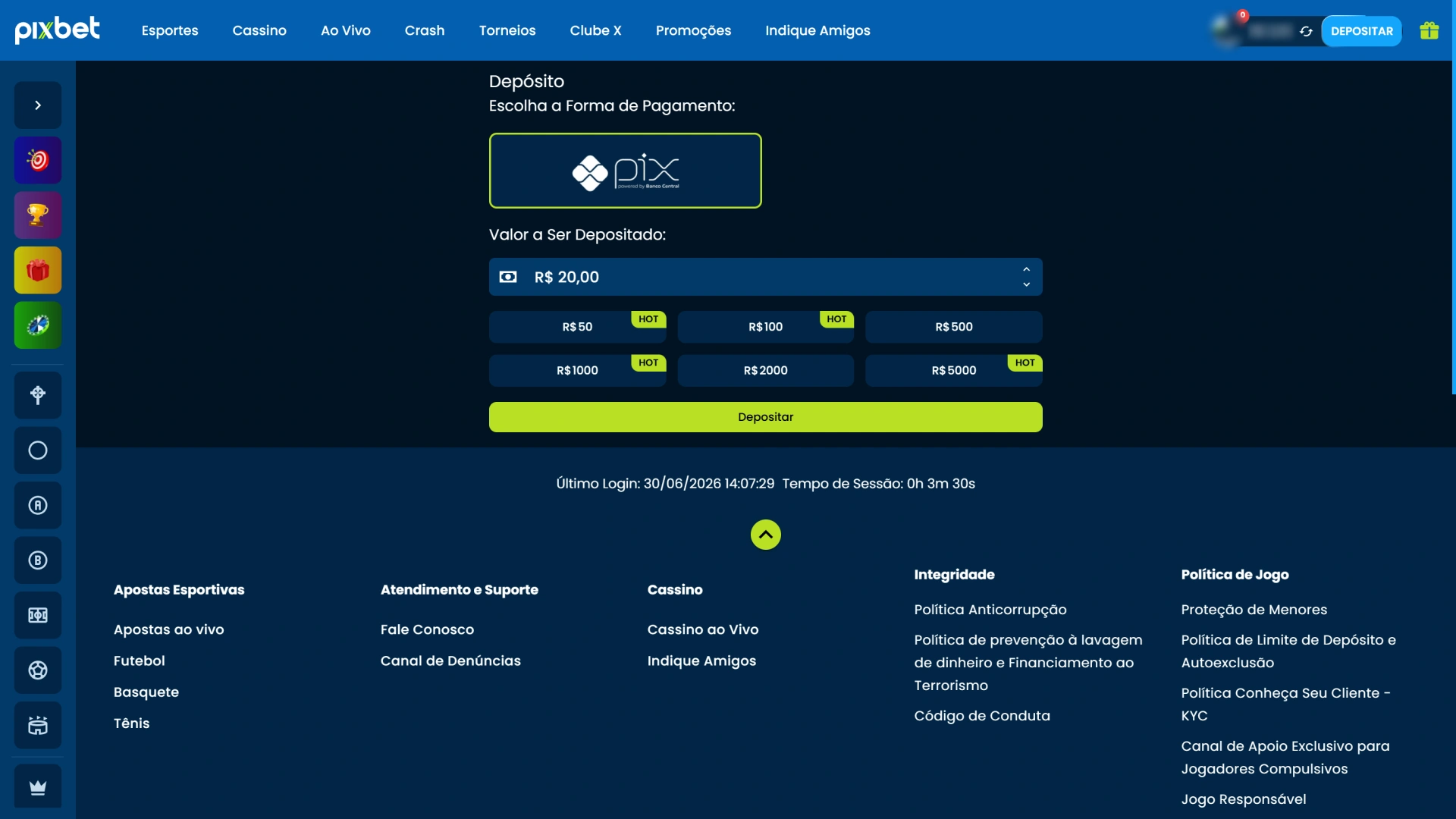Refresh balance with the circular arrows icon
1456x819 pixels.
pyautogui.click(x=1306, y=31)
